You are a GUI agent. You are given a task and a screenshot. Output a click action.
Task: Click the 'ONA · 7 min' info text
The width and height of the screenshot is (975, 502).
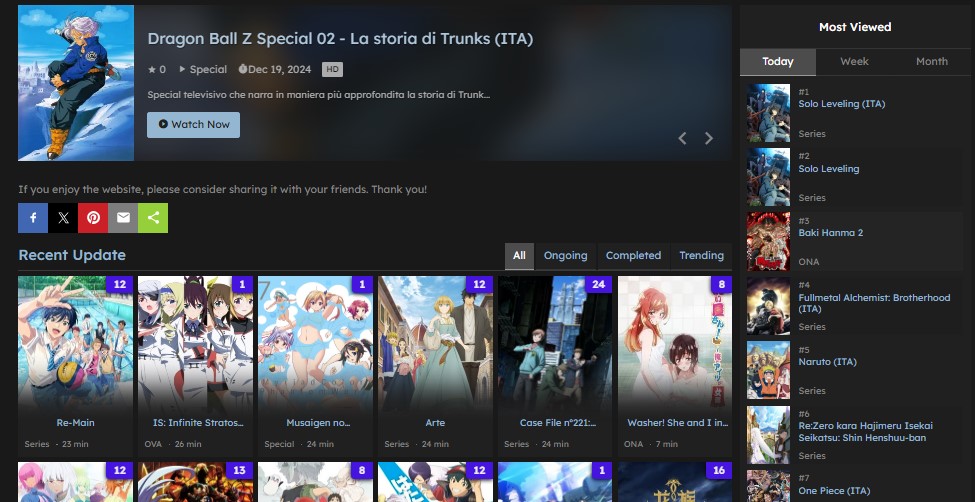(x=651, y=444)
